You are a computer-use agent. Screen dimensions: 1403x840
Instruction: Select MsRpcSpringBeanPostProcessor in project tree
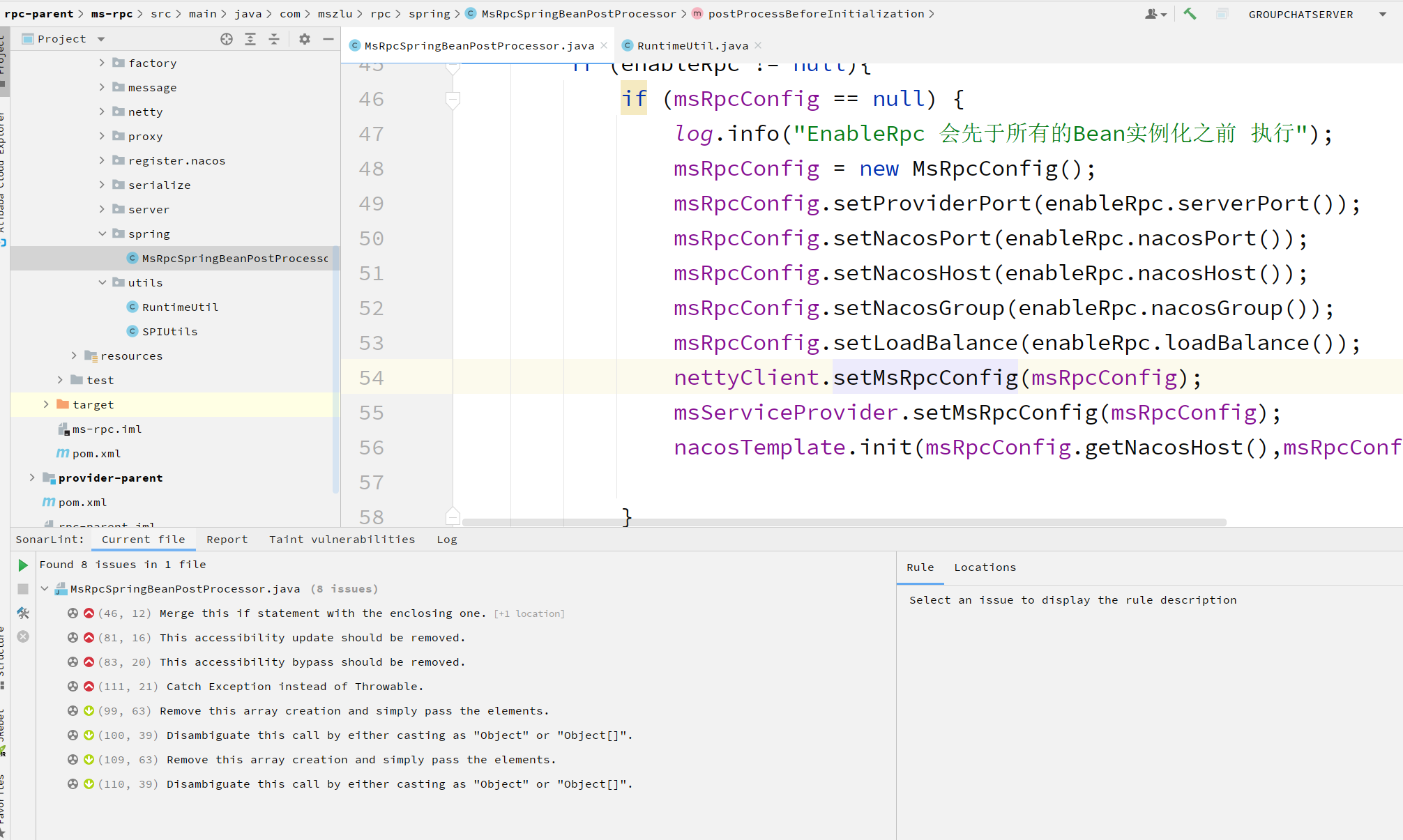174,258
